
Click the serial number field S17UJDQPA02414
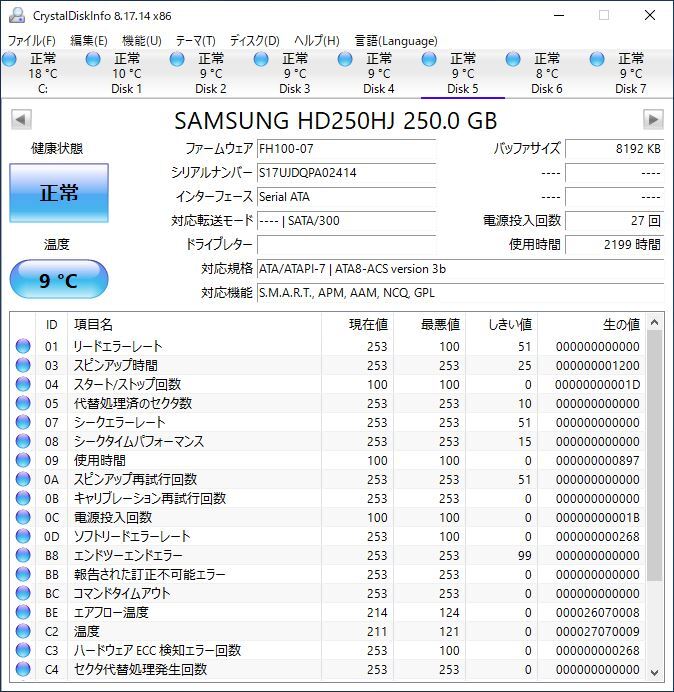coord(346,173)
